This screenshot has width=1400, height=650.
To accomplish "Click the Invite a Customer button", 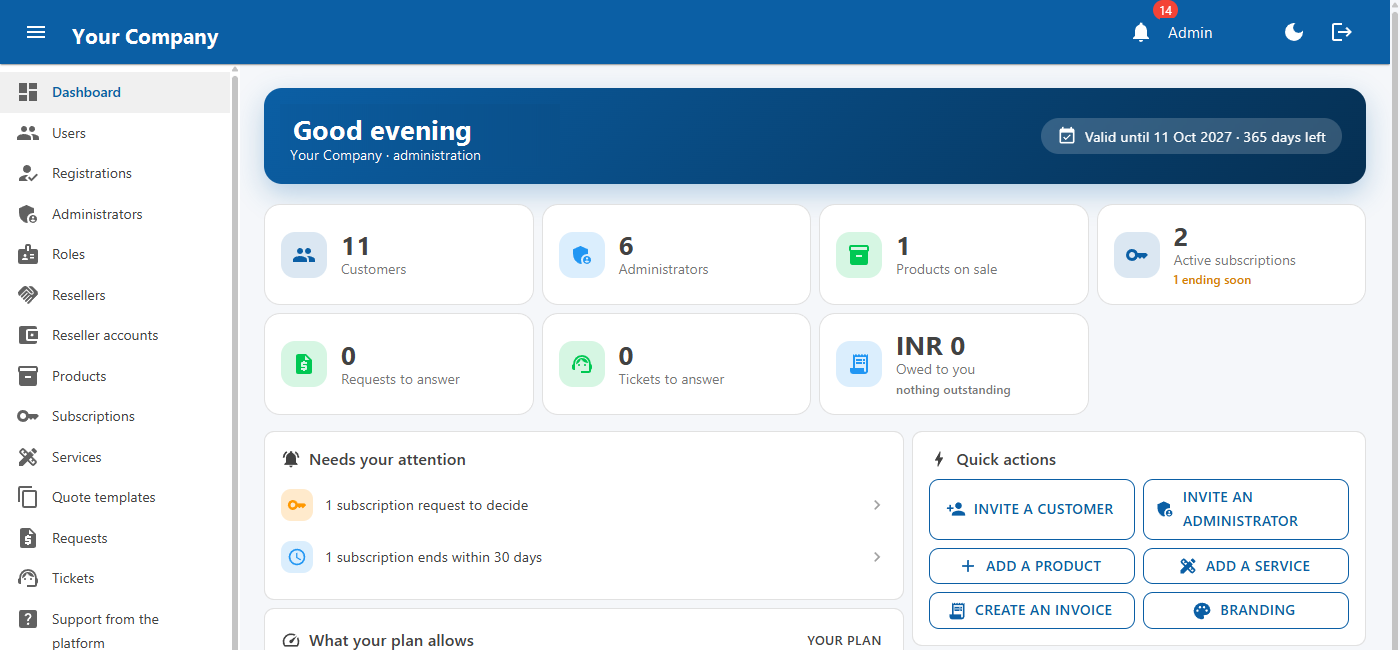I will click(x=1032, y=509).
